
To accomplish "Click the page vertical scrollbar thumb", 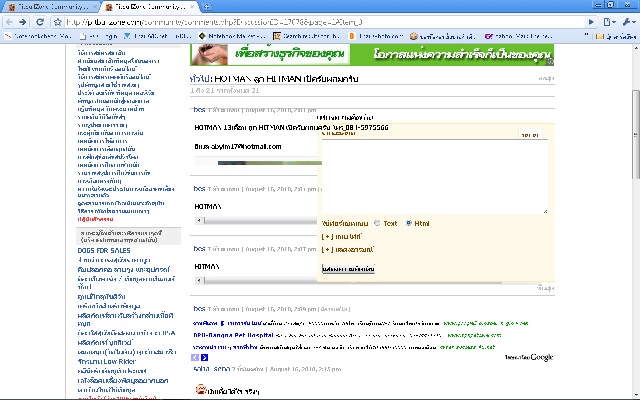I will point(636,135).
